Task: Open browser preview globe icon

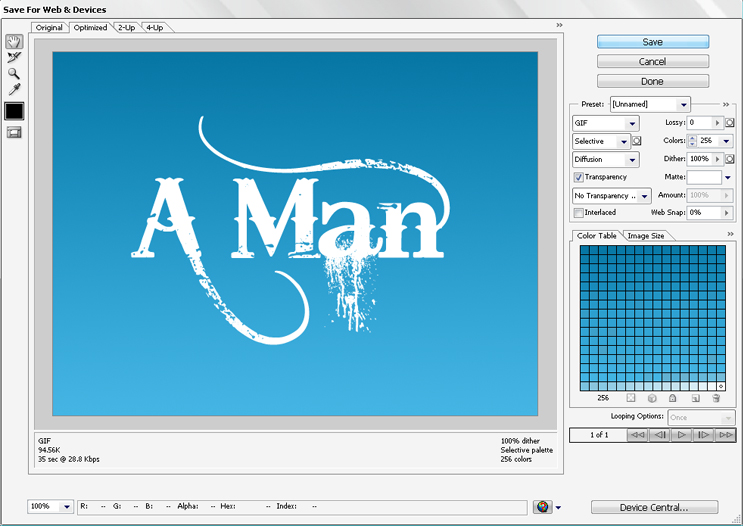Action: tap(542, 507)
